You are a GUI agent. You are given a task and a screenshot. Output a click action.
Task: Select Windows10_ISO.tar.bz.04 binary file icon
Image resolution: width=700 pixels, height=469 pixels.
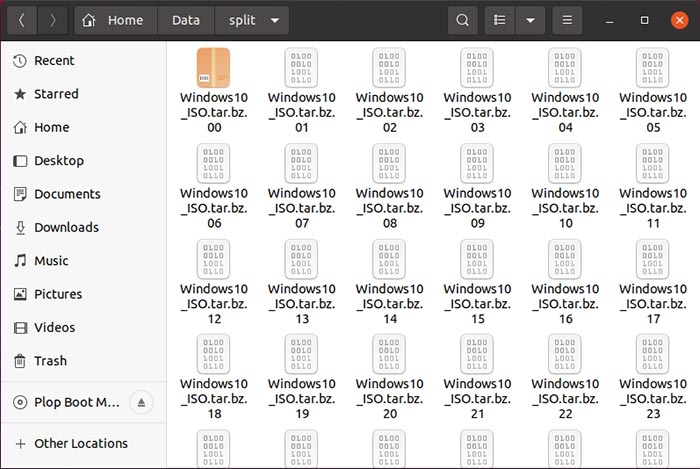point(565,68)
